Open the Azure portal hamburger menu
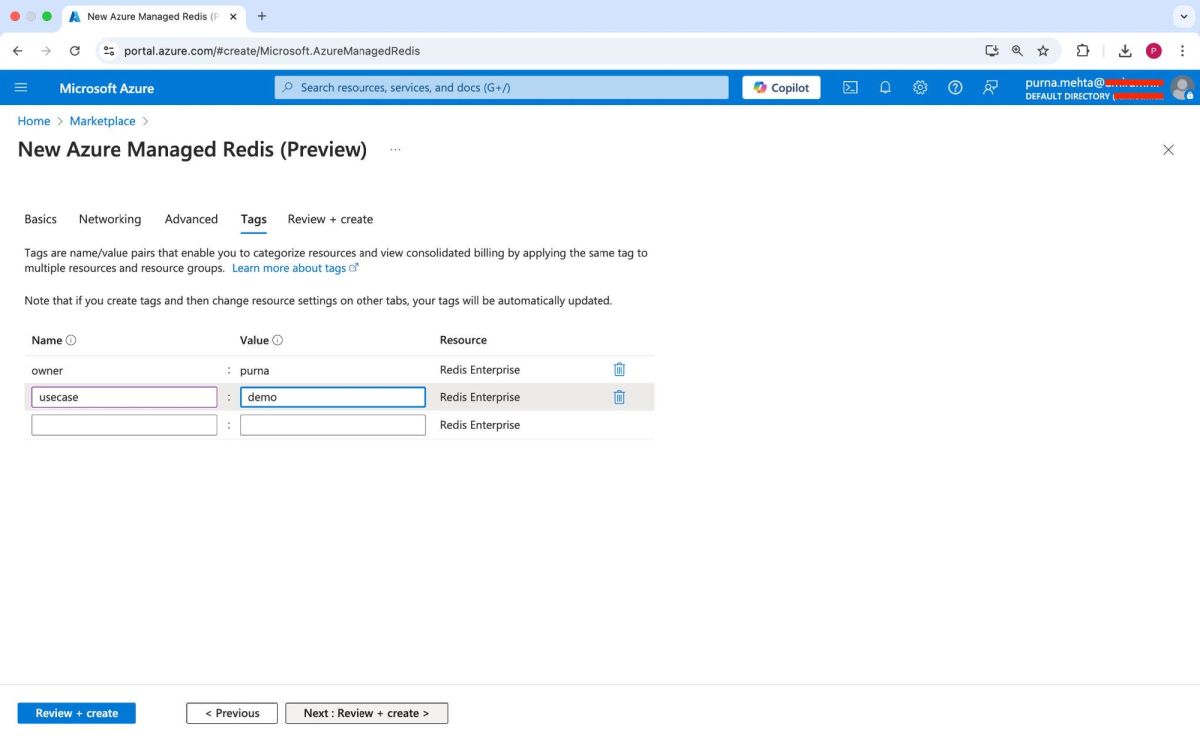This screenshot has height=750, width=1200. 21,87
